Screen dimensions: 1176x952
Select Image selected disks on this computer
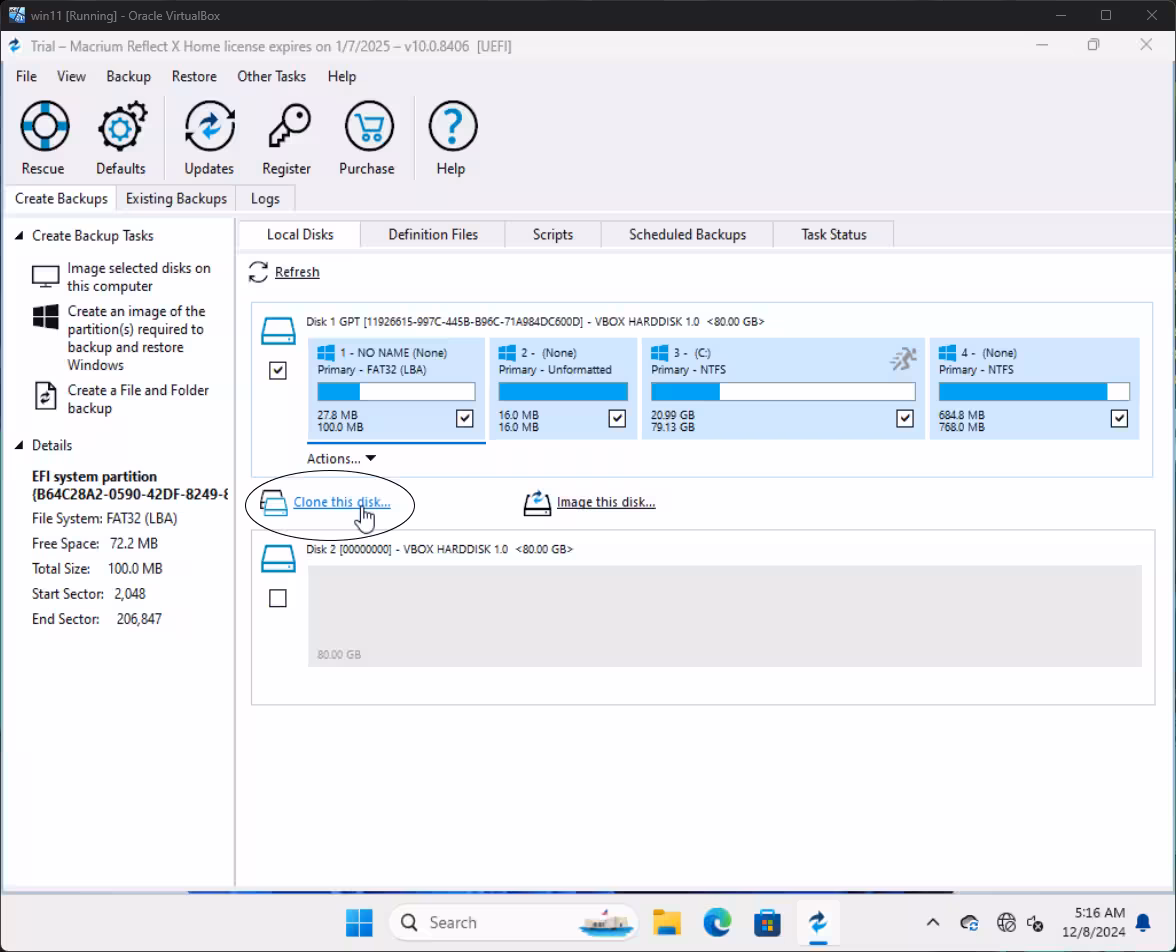139,277
